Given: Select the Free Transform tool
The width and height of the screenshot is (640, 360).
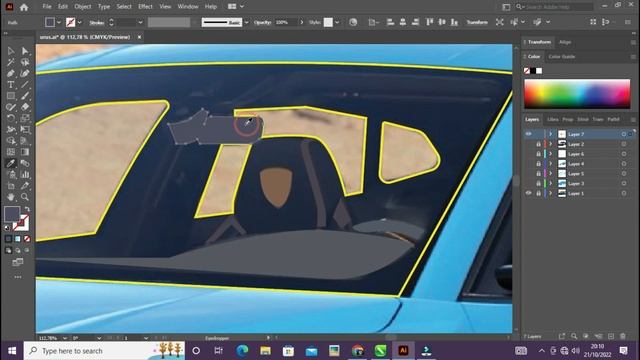Looking at the screenshot, I should [25, 129].
